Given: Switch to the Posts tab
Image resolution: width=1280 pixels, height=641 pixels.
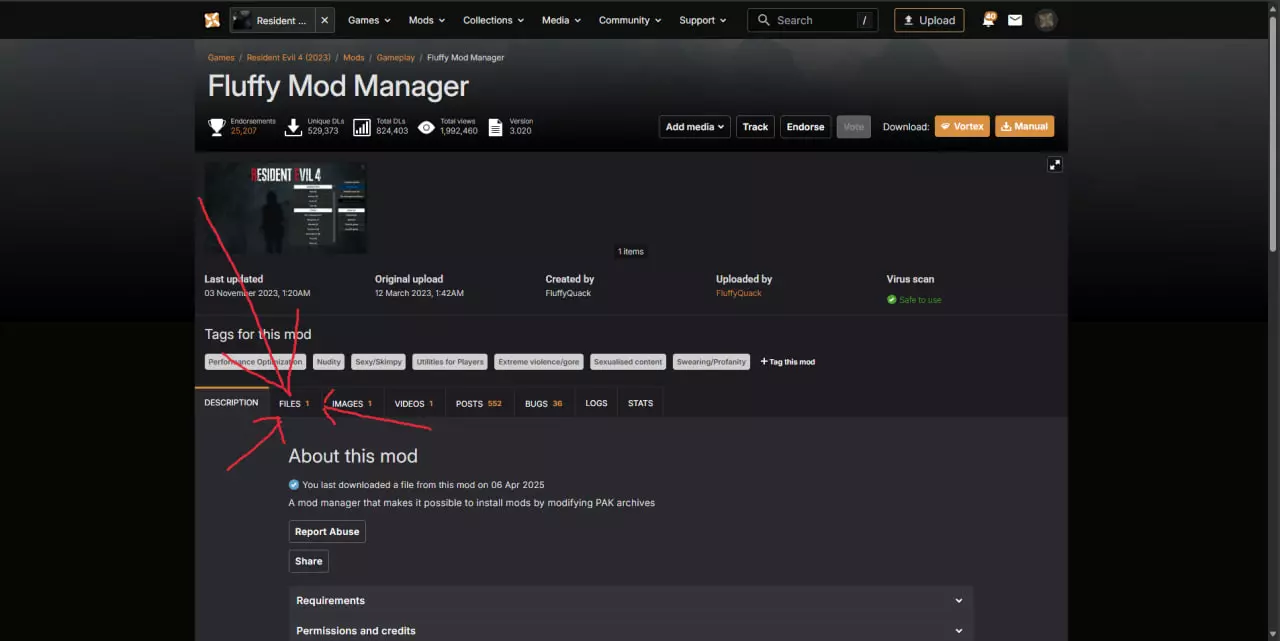Looking at the screenshot, I should coord(479,404).
